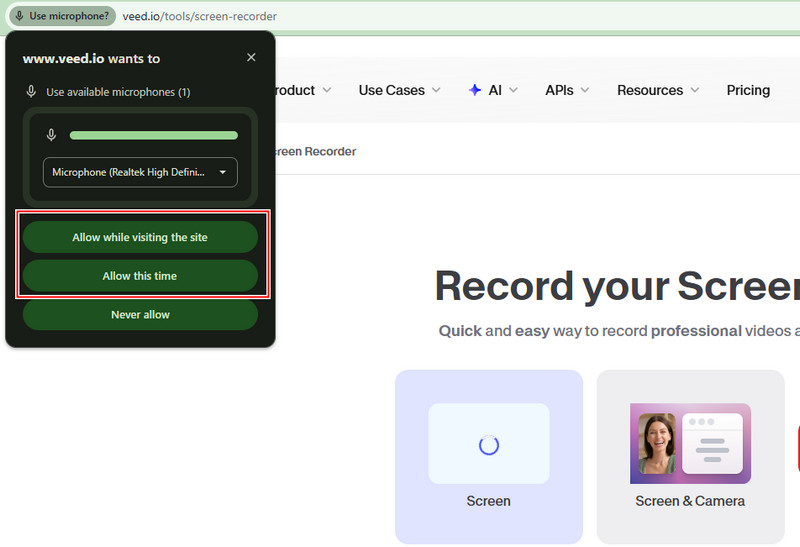This screenshot has width=800, height=547.
Task: Open the microphone device dropdown
Action: (x=140, y=172)
